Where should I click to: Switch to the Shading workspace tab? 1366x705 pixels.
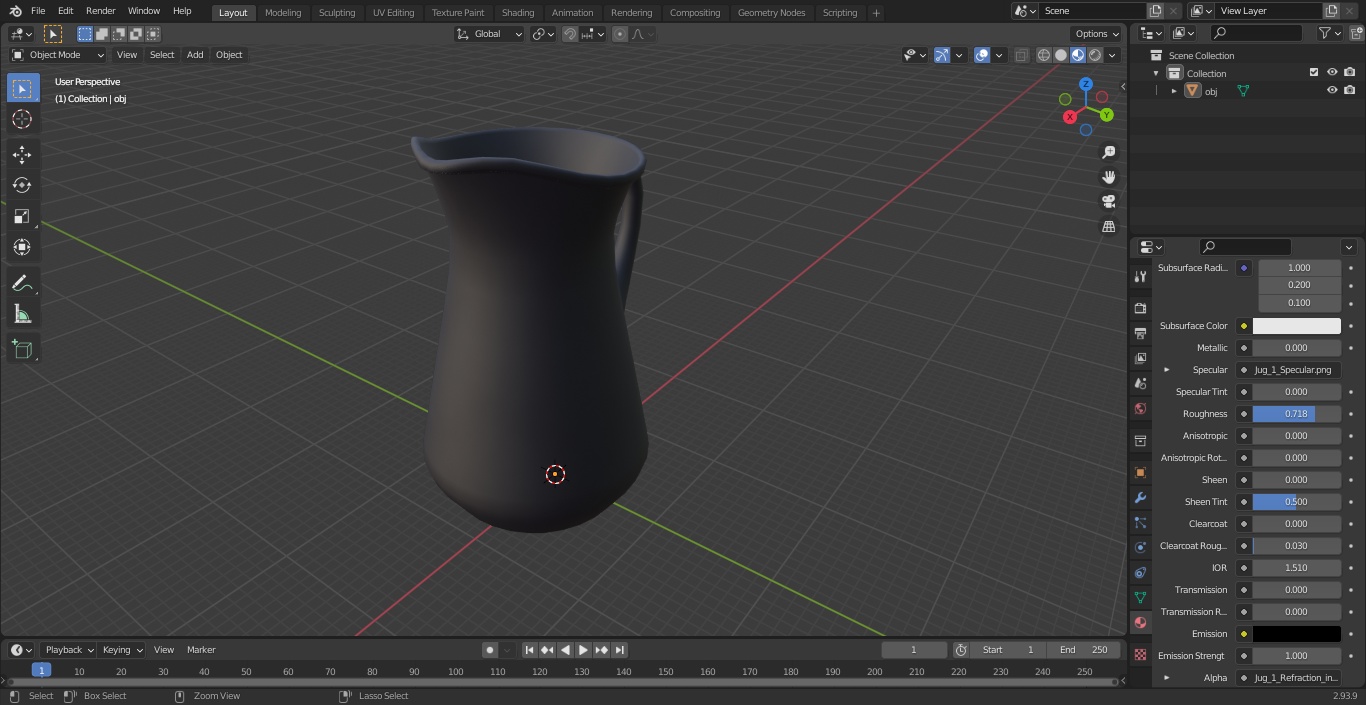point(518,12)
